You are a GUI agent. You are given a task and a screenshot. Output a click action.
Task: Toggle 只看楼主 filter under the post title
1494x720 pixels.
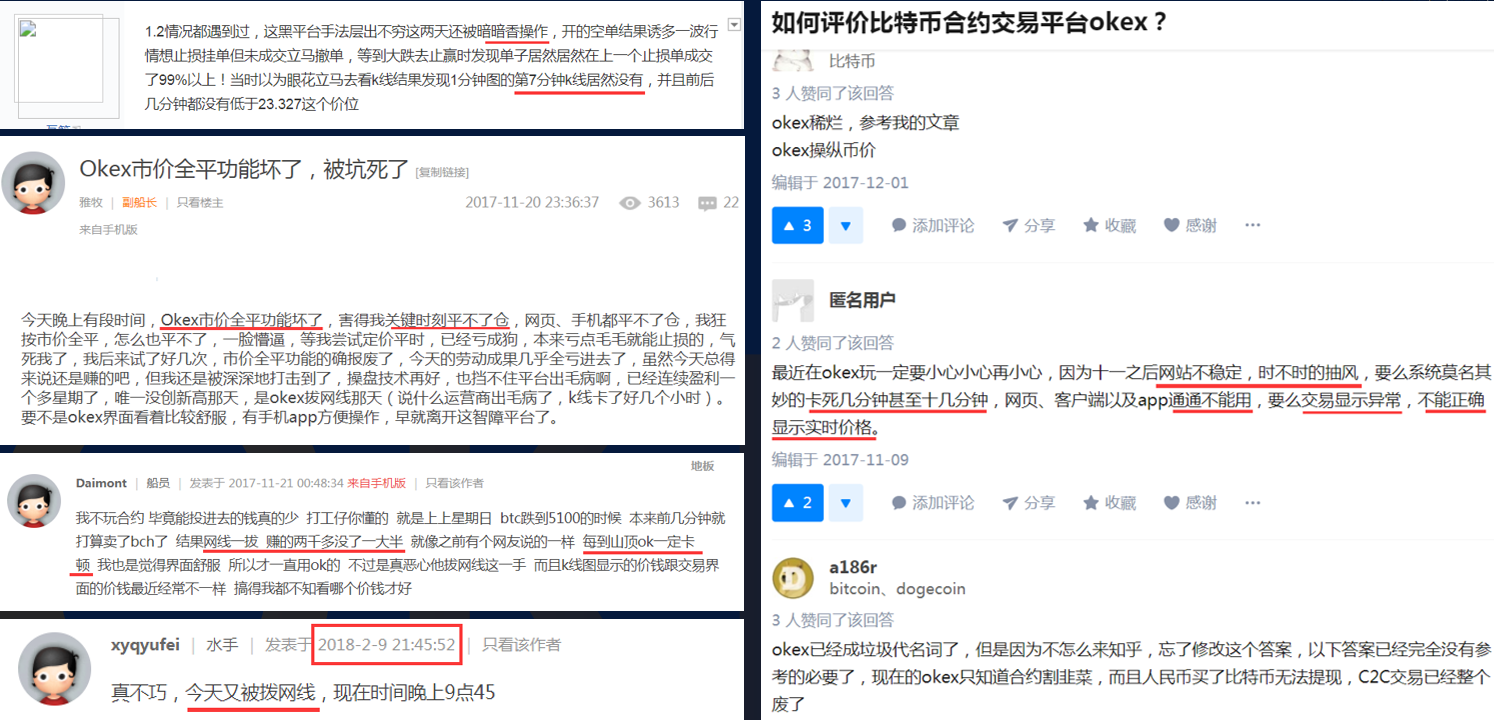(200, 202)
